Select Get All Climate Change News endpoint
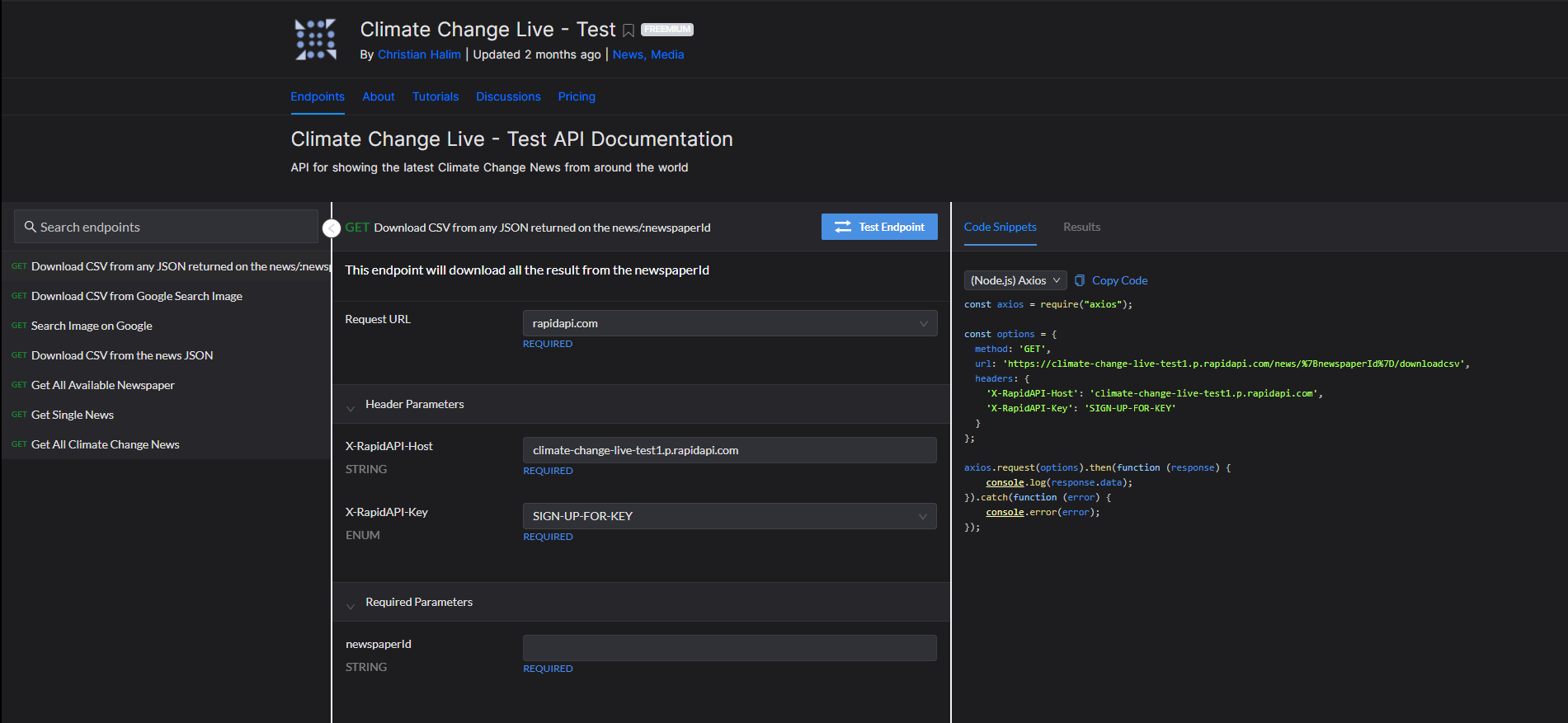 166,444
